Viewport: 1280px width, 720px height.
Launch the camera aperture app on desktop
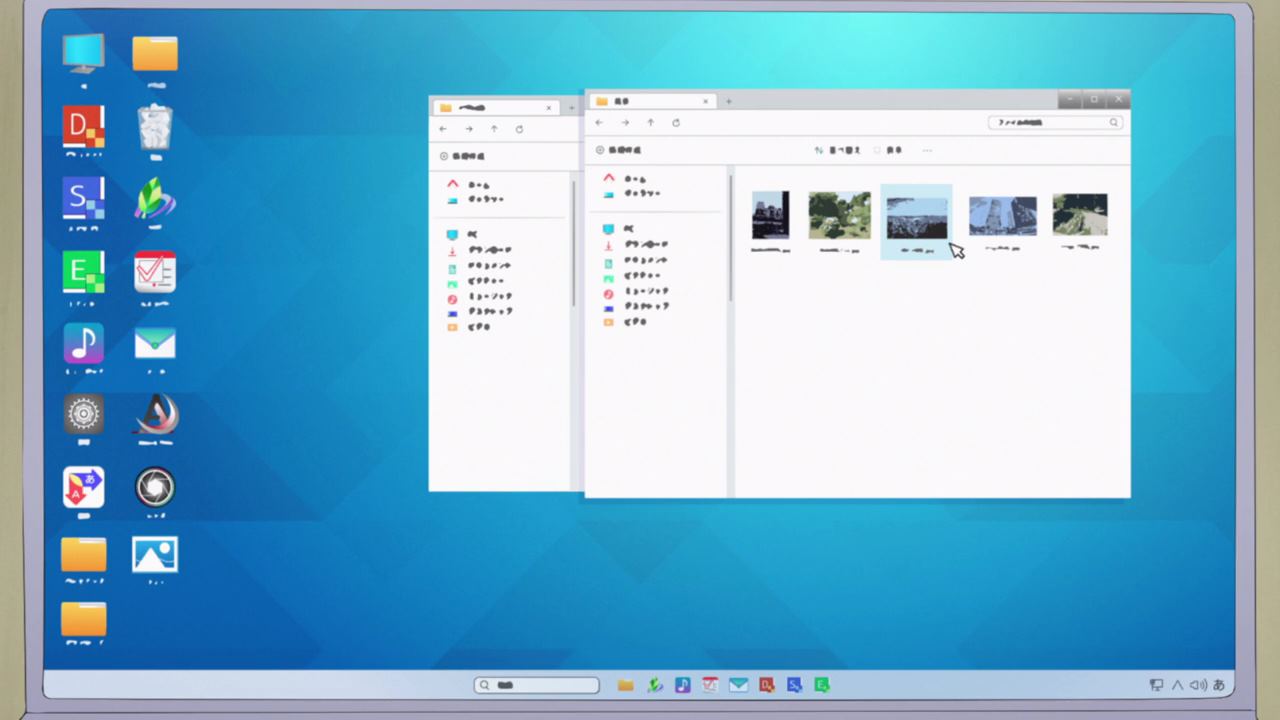pyautogui.click(x=155, y=487)
